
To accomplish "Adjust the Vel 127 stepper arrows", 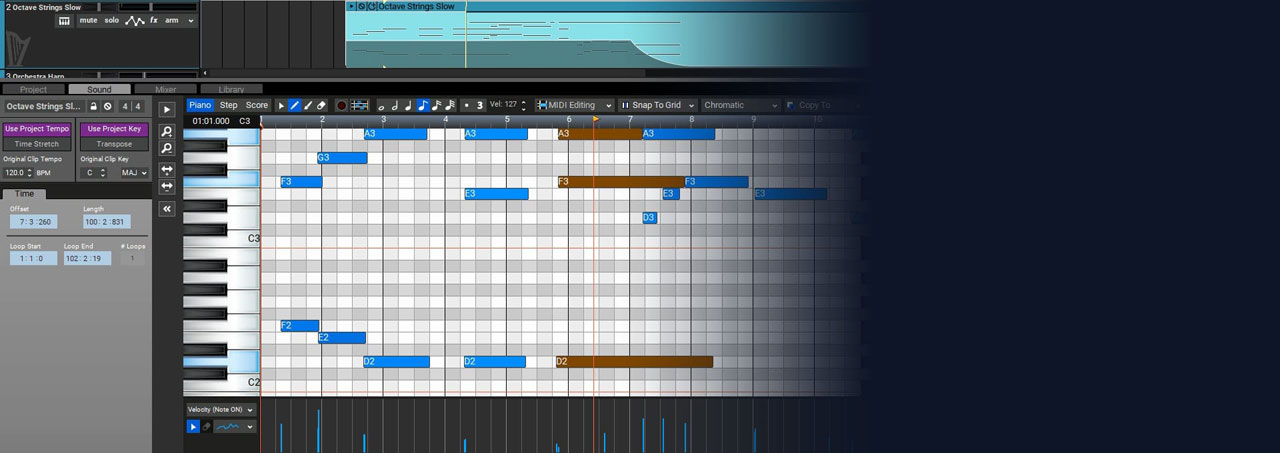I will point(525,105).
